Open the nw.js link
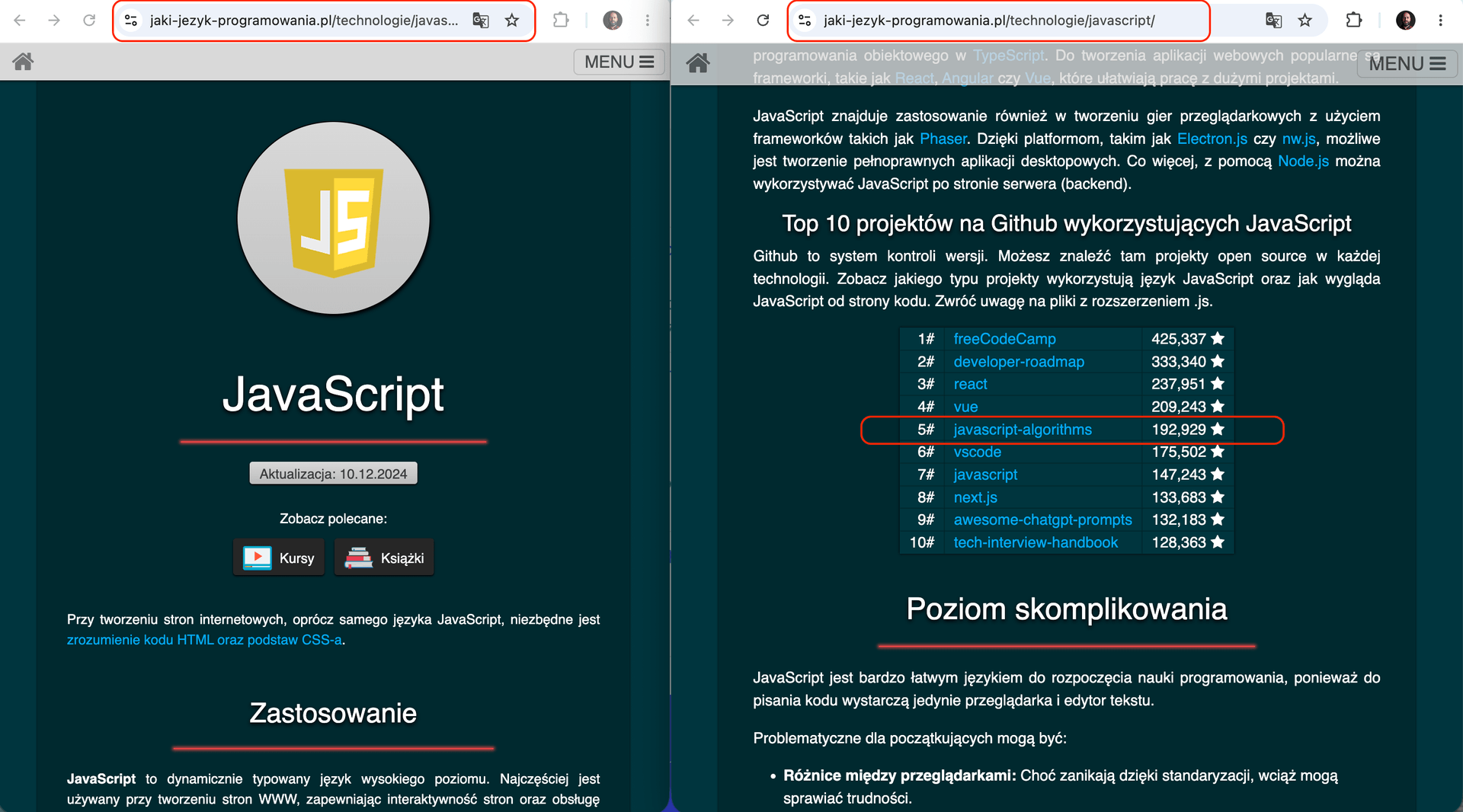 1298,139
